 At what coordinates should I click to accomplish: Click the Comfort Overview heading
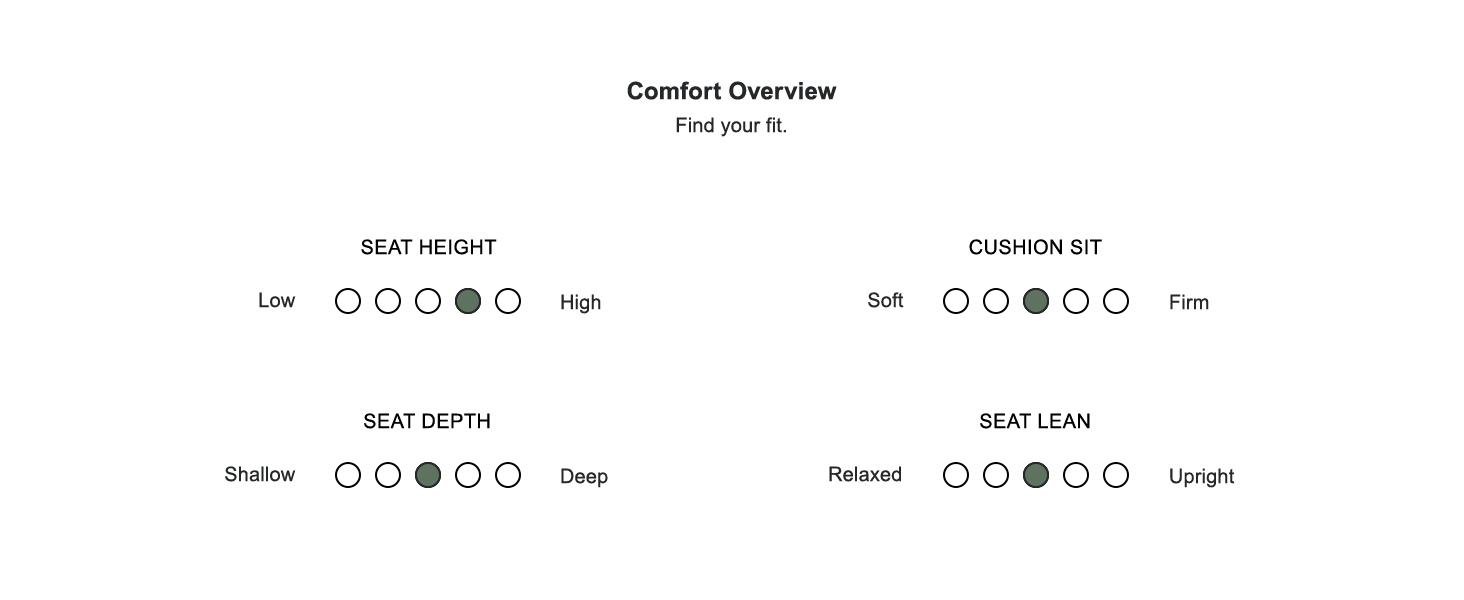coord(731,91)
